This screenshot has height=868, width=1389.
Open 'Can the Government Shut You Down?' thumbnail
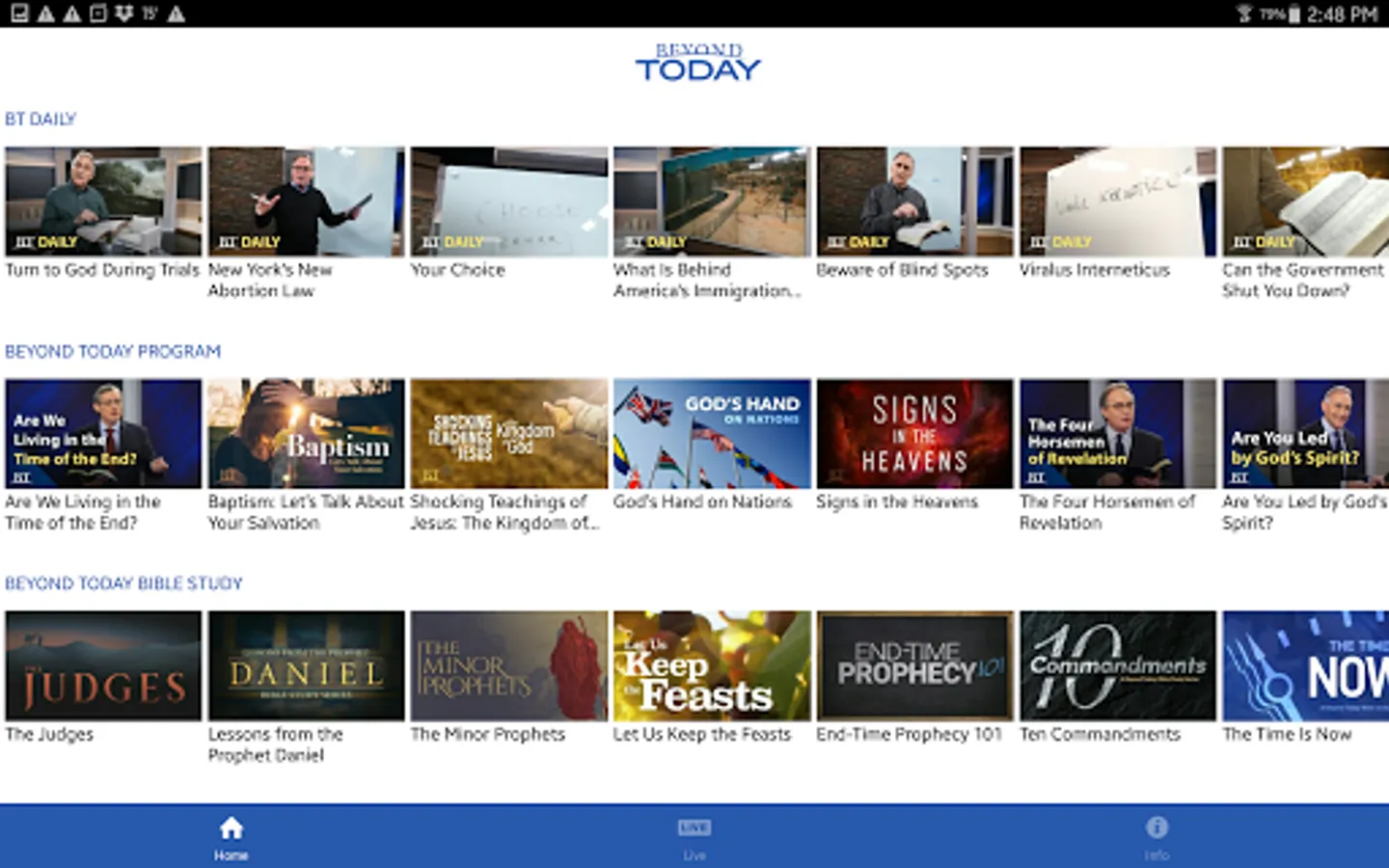(1306, 202)
